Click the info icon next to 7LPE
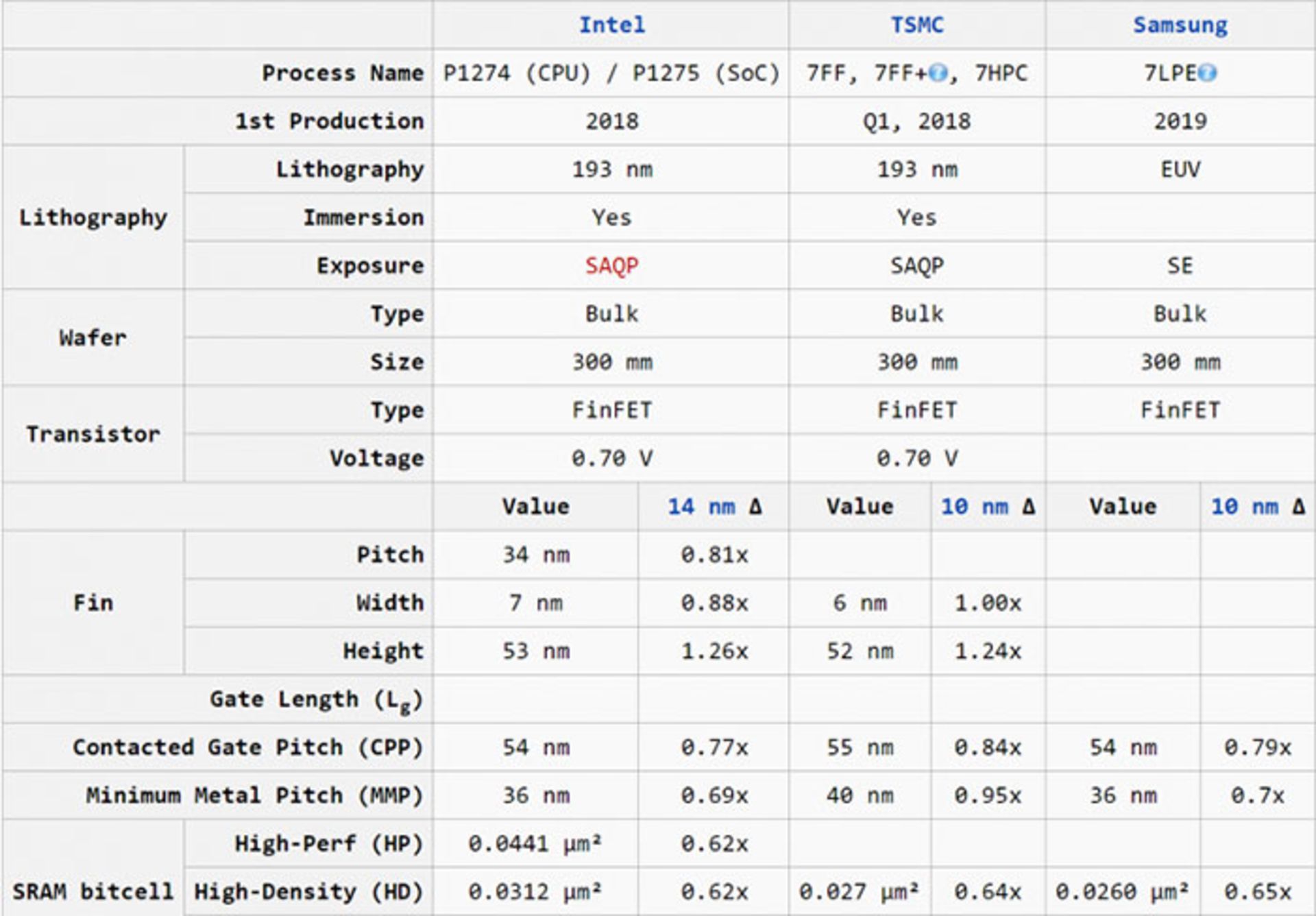 [1208, 73]
